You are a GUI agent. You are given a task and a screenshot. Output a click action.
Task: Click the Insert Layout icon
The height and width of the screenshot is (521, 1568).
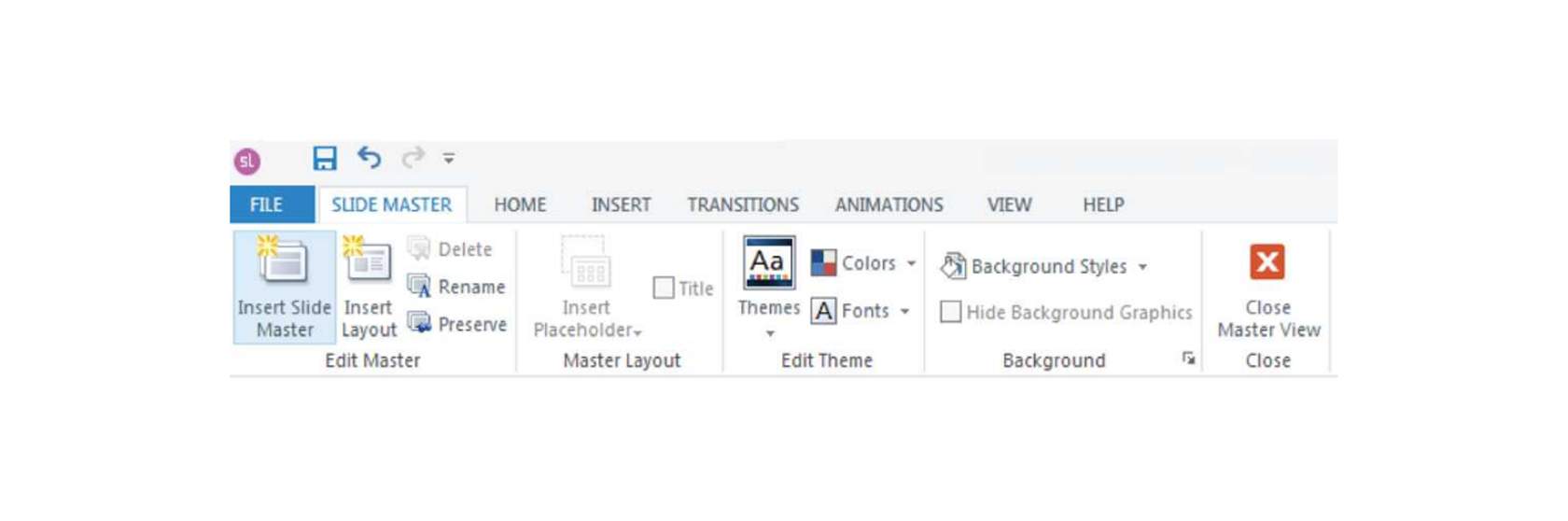click(x=368, y=260)
